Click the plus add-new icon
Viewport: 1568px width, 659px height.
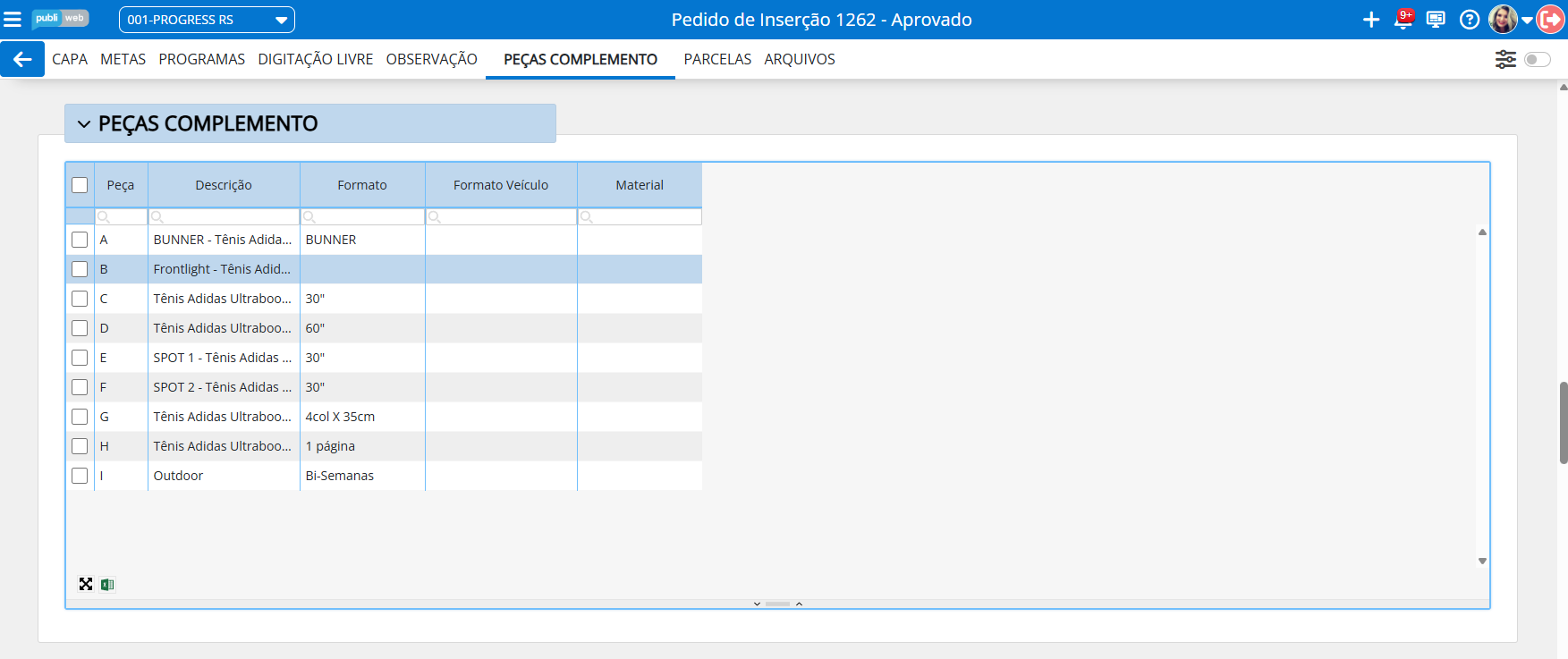pos(1370,20)
